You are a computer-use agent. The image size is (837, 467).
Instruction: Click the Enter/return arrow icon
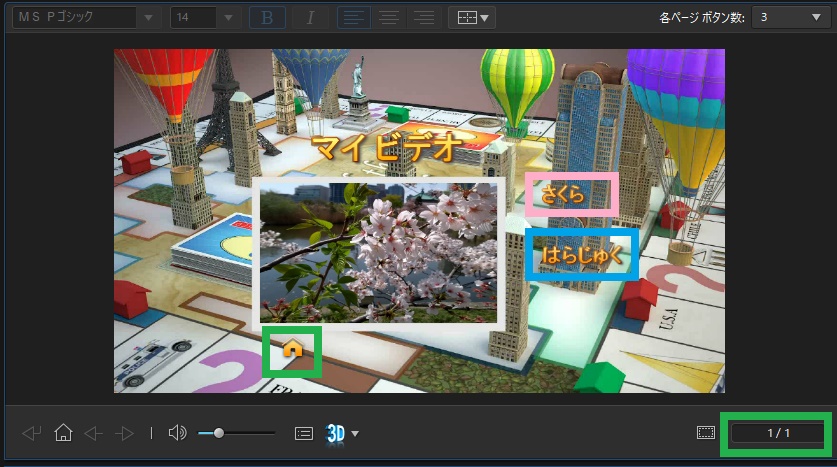coord(32,433)
